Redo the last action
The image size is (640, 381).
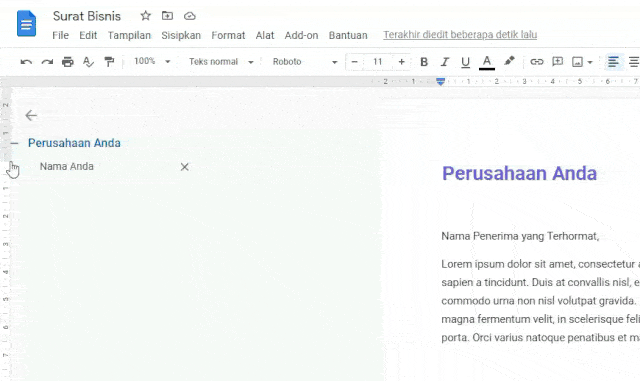click(47, 62)
